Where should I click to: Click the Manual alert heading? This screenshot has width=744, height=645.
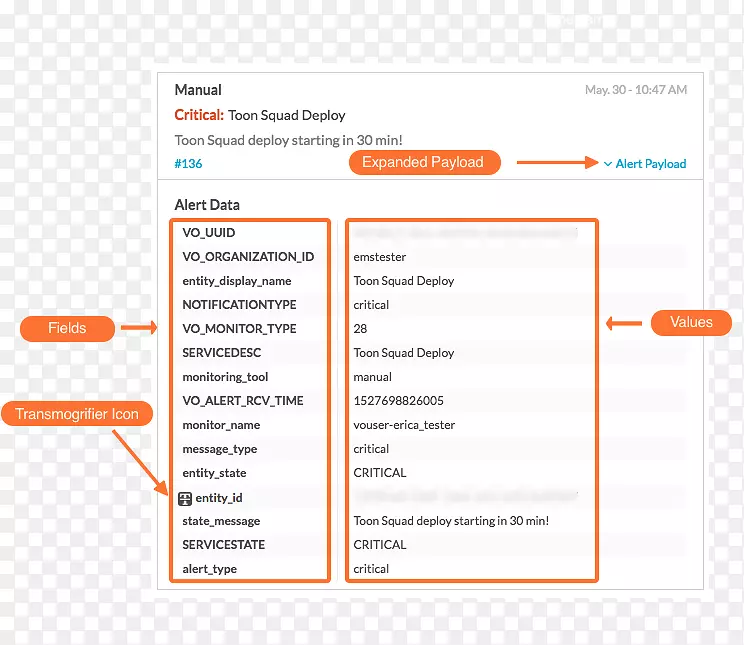coord(198,90)
